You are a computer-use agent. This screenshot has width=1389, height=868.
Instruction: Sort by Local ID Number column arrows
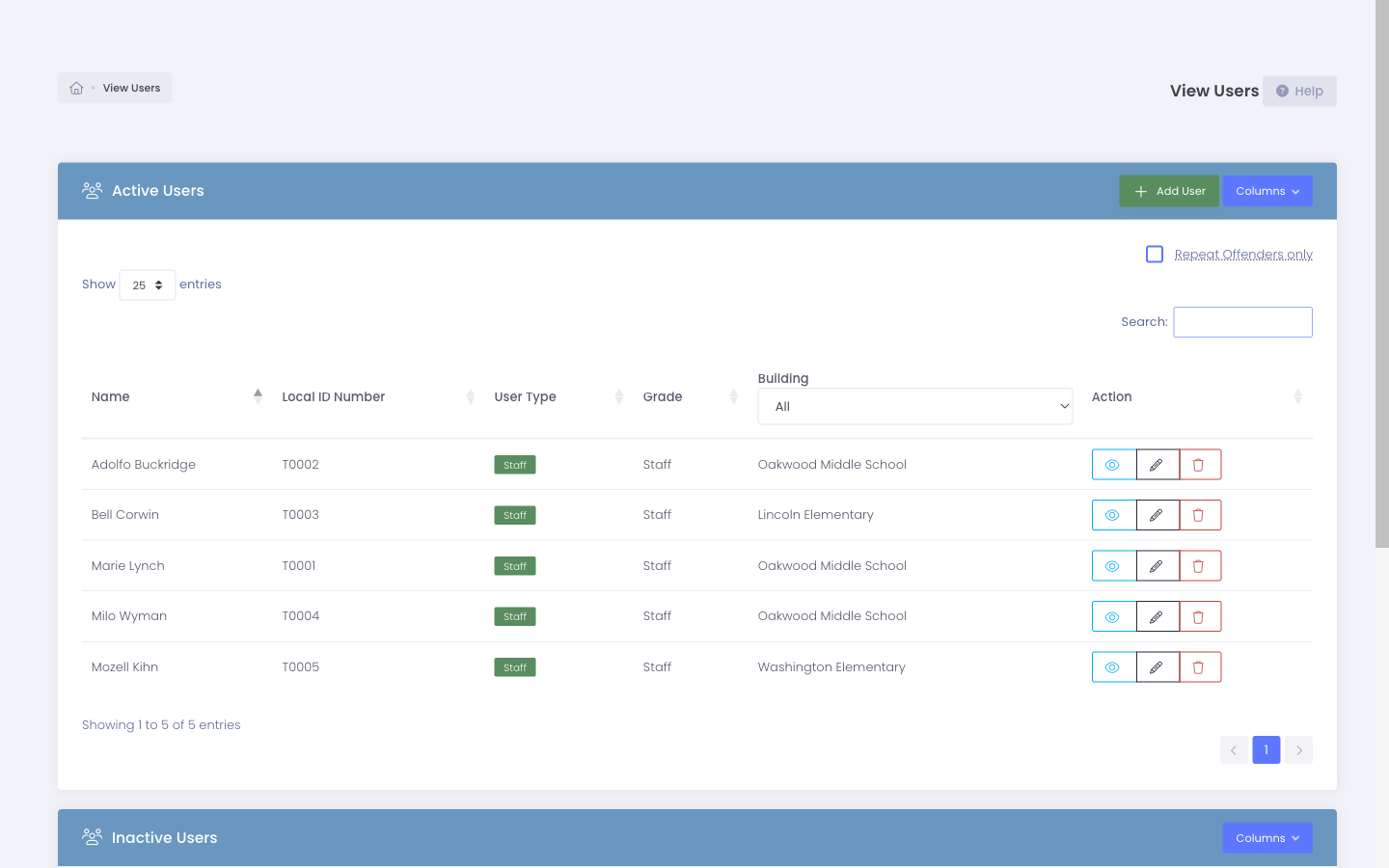point(471,396)
